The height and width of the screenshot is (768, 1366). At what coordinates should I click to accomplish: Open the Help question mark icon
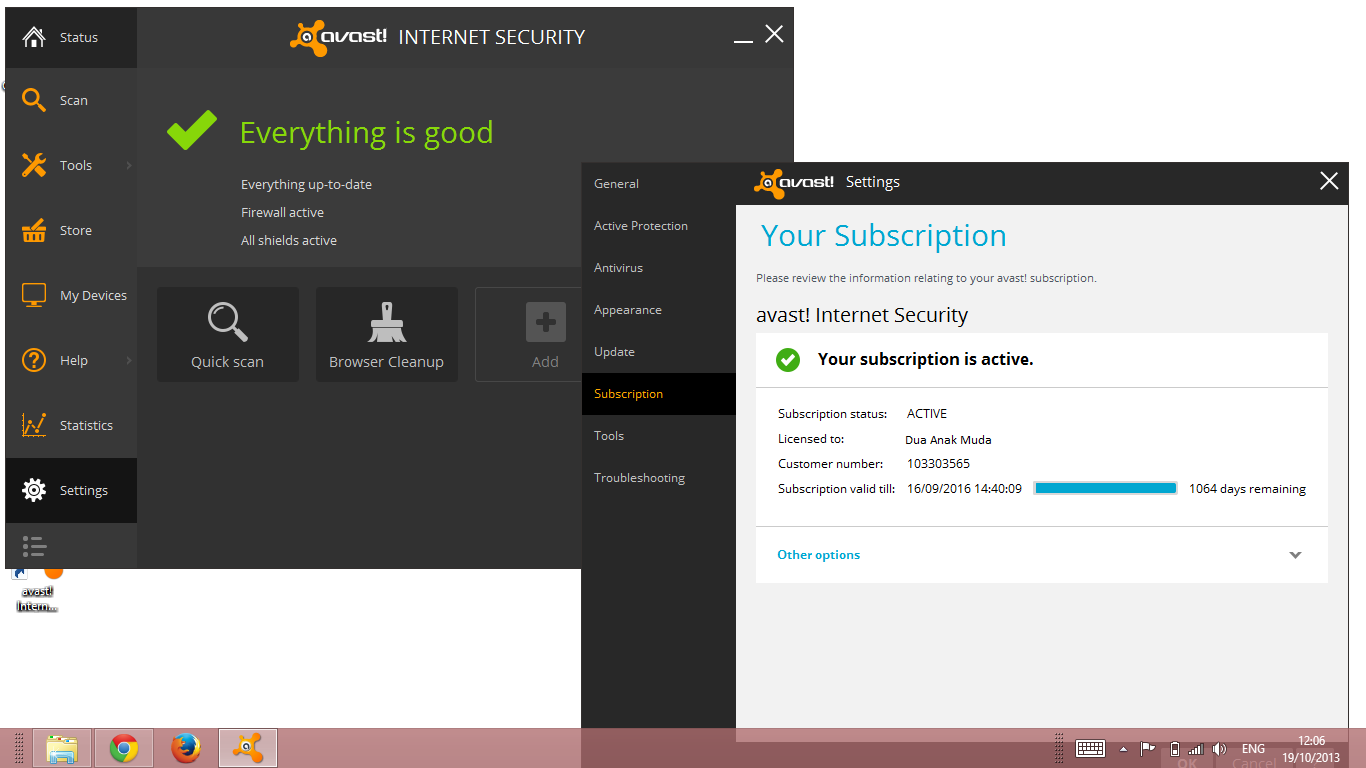(x=34, y=360)
